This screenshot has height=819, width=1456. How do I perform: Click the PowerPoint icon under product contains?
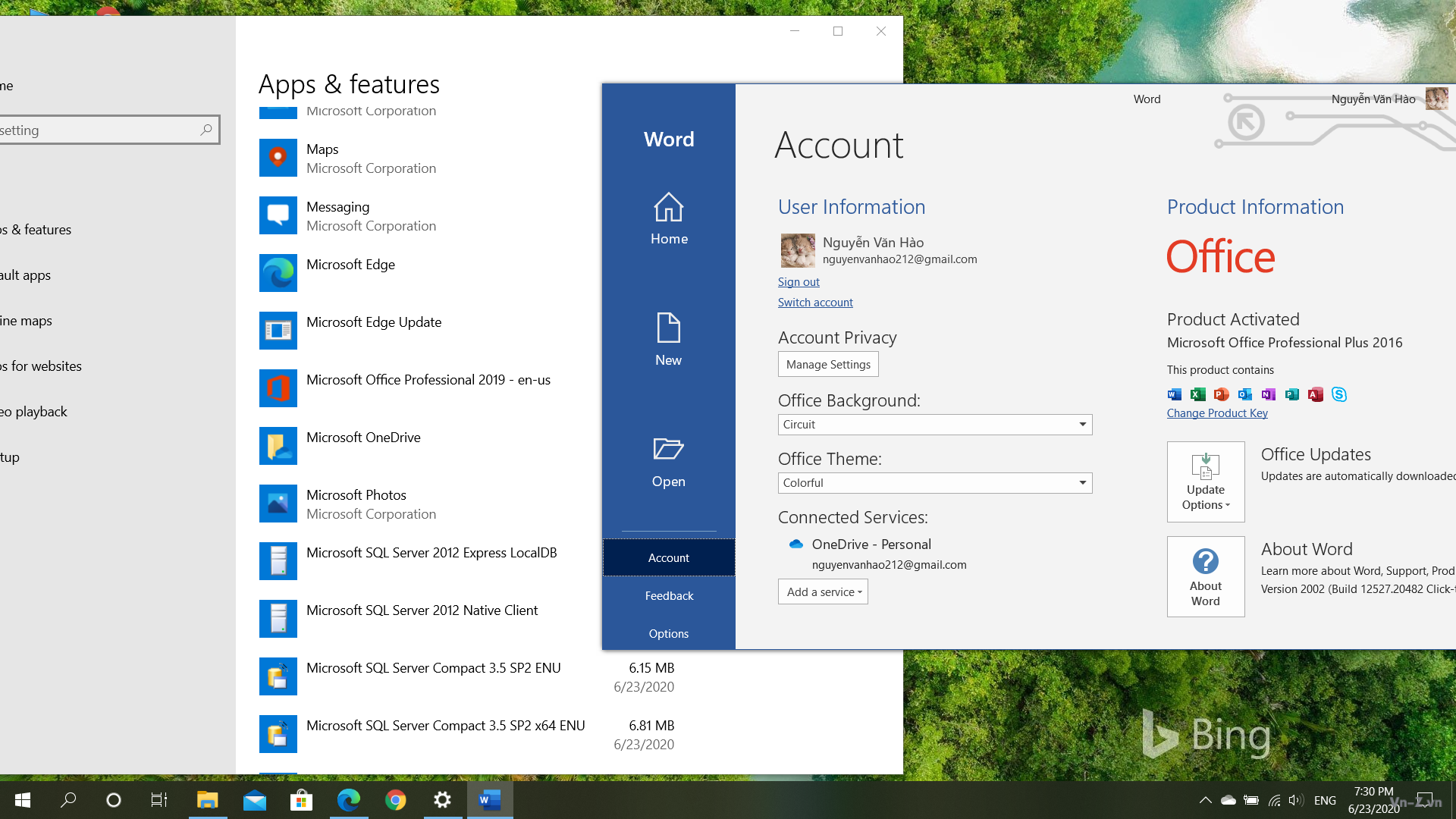1221,394
